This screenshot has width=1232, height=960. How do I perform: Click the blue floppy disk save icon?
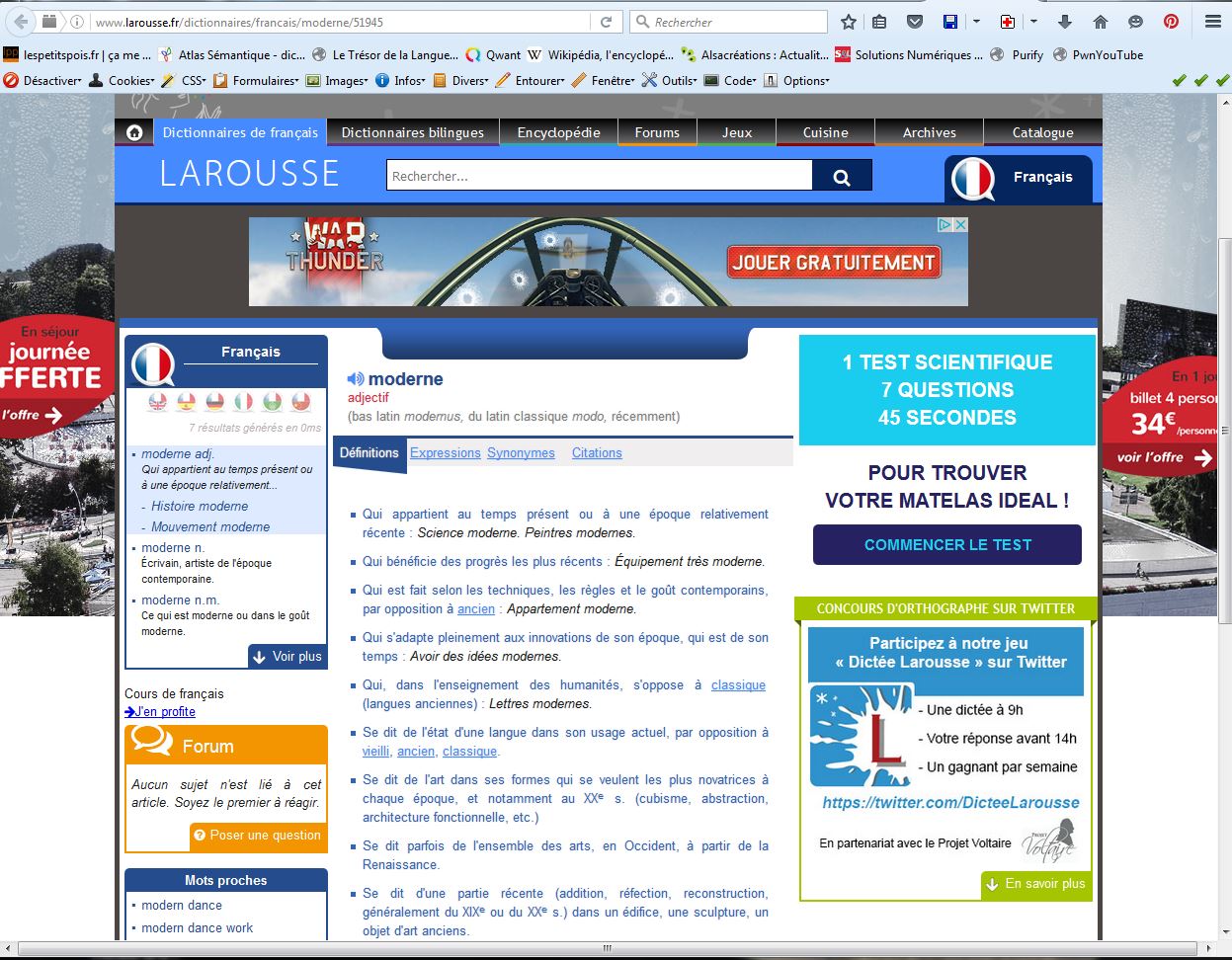pos(950,22)
